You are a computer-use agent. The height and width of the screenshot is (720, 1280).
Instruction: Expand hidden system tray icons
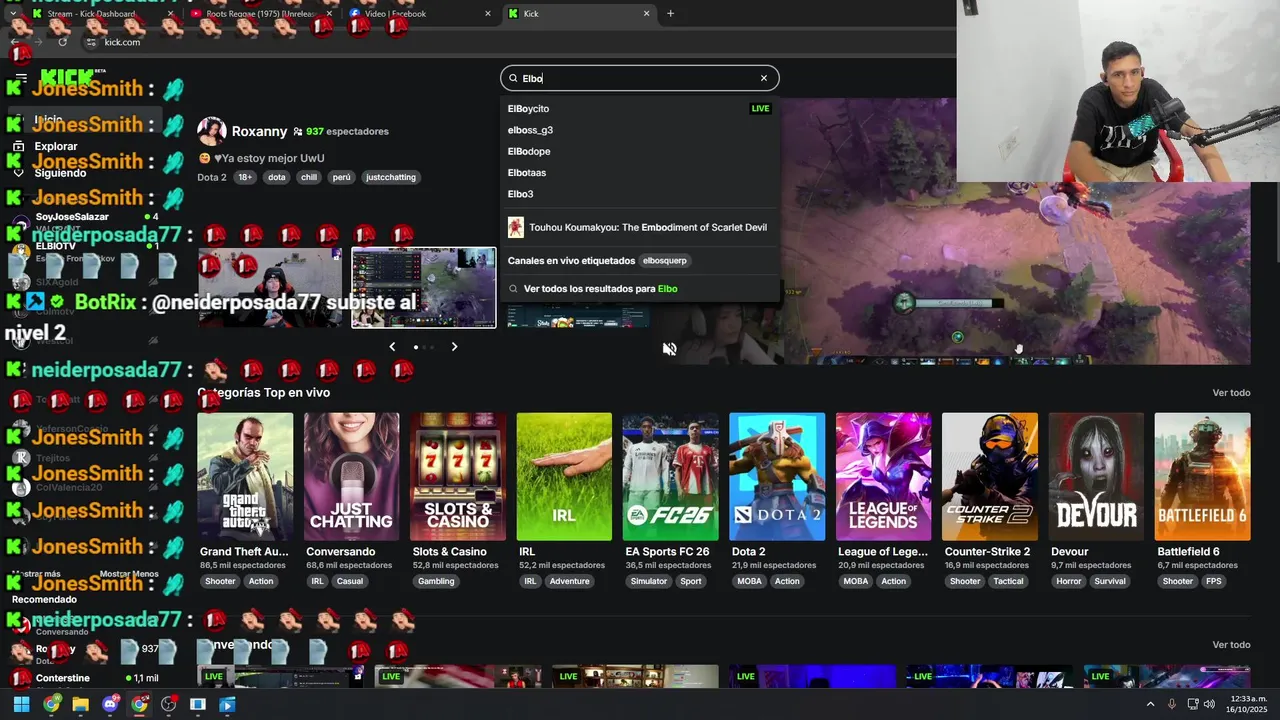click(1150, 704)
